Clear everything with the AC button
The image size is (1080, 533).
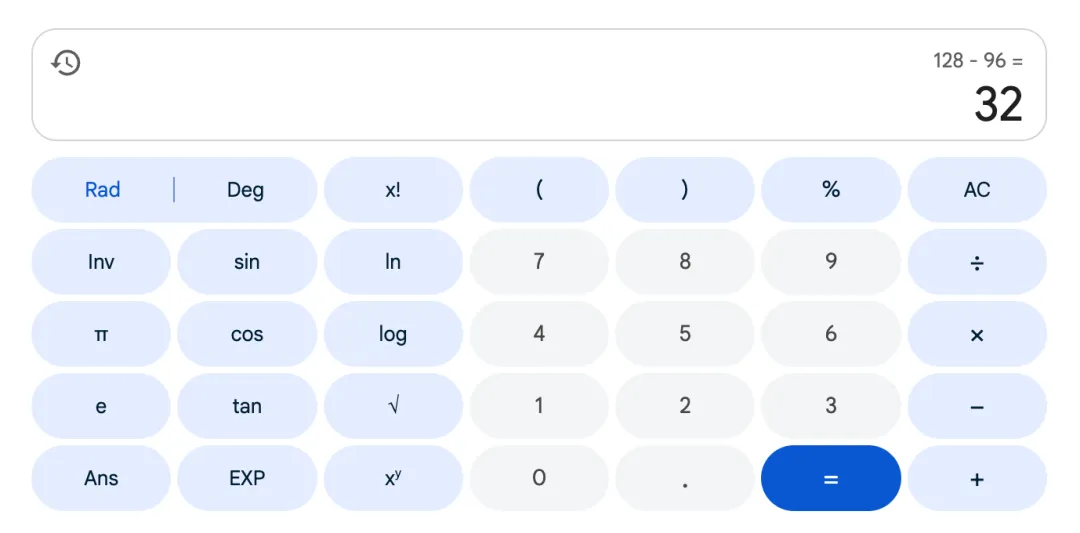tap(977, 189)
